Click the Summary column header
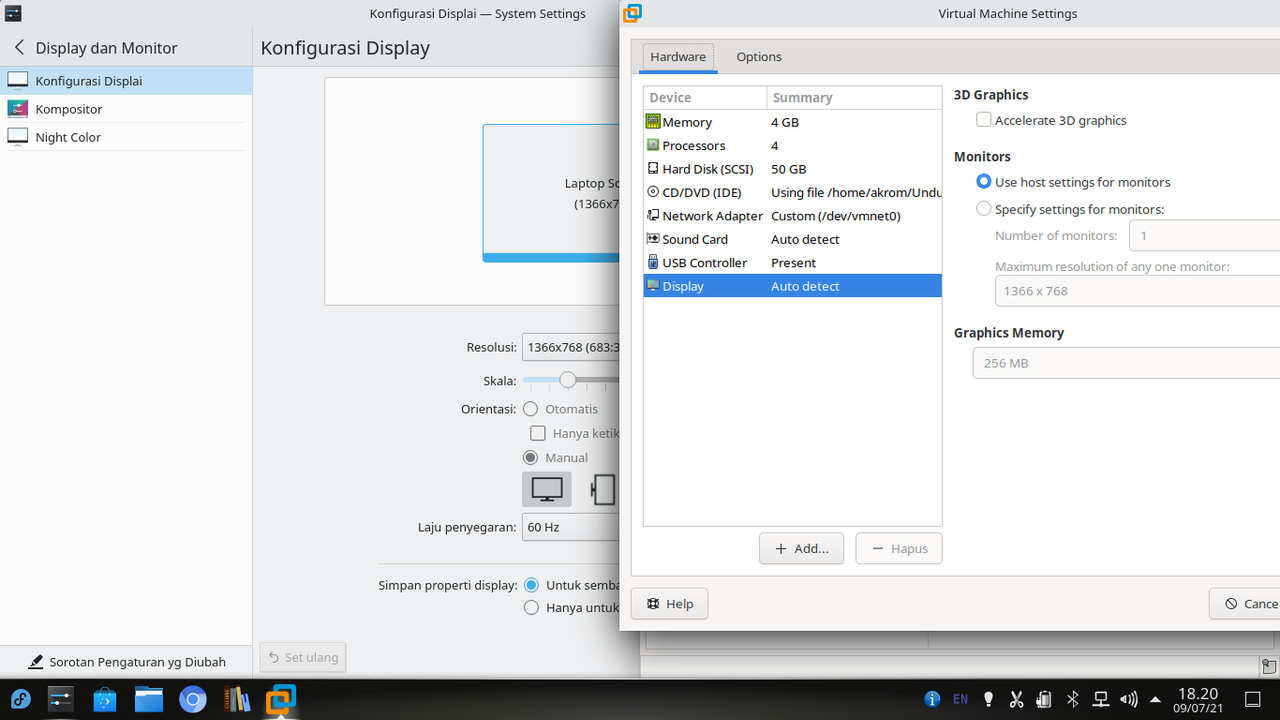This screenshot has width=1280, height=720. 854,98
